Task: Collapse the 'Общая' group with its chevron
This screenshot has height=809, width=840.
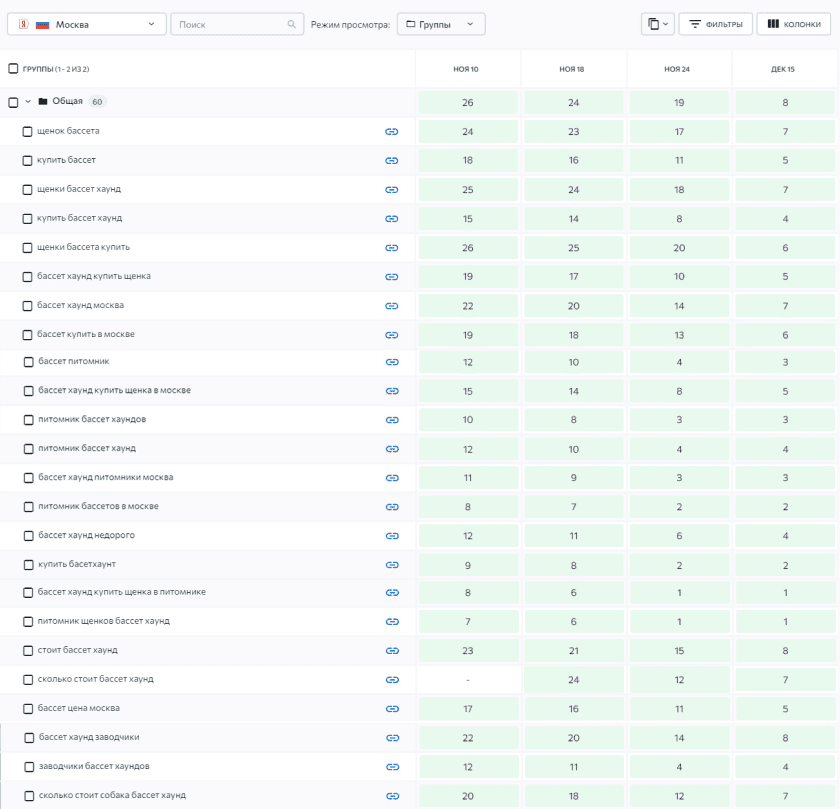Action: point(28,102)
